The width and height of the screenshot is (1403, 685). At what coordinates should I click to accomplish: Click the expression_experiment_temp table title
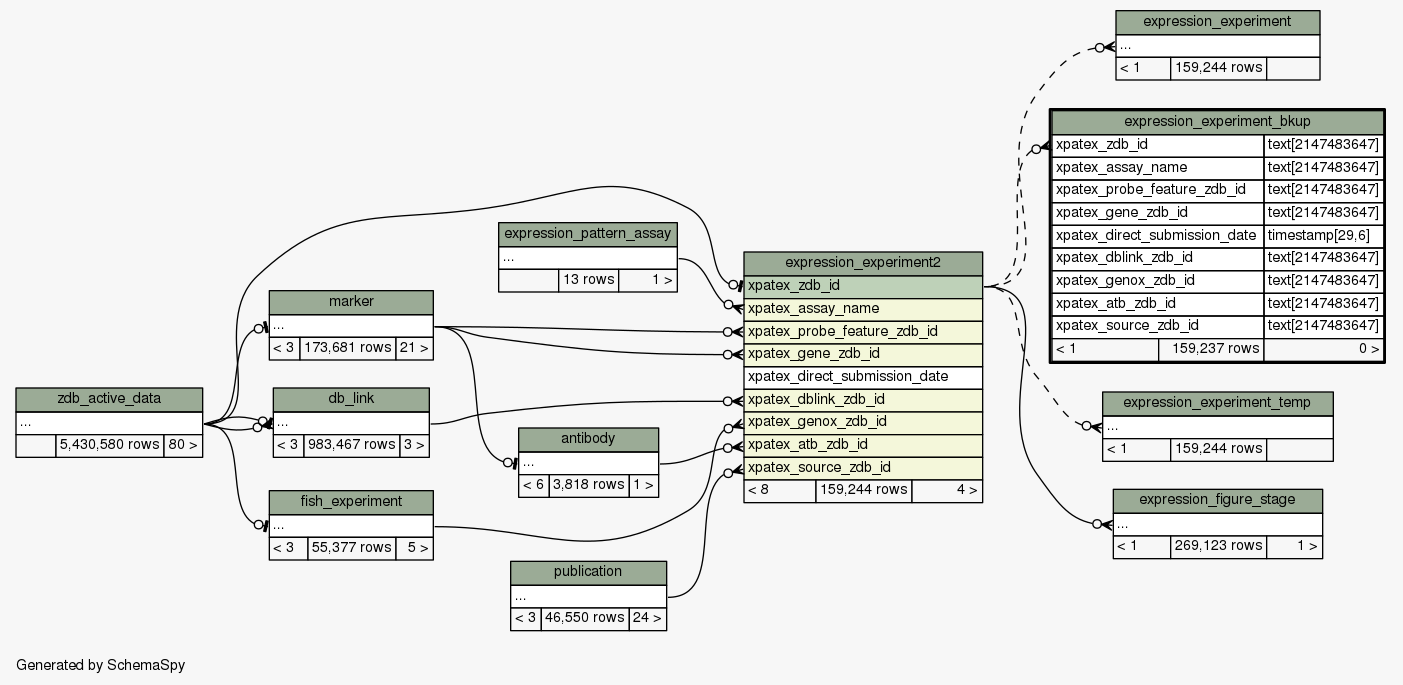click(1217, 403)
